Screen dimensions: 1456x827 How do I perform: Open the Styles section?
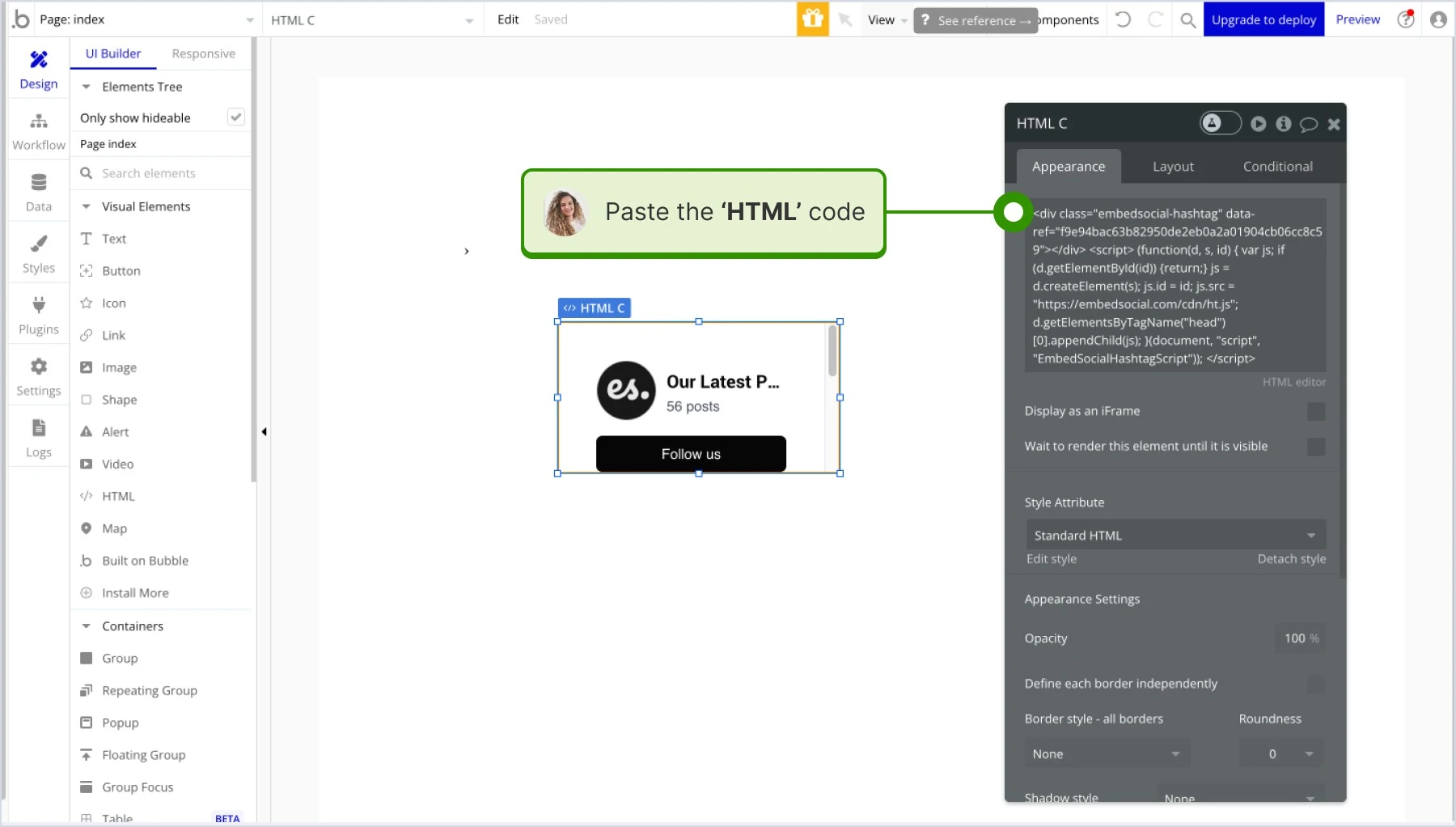38,255
